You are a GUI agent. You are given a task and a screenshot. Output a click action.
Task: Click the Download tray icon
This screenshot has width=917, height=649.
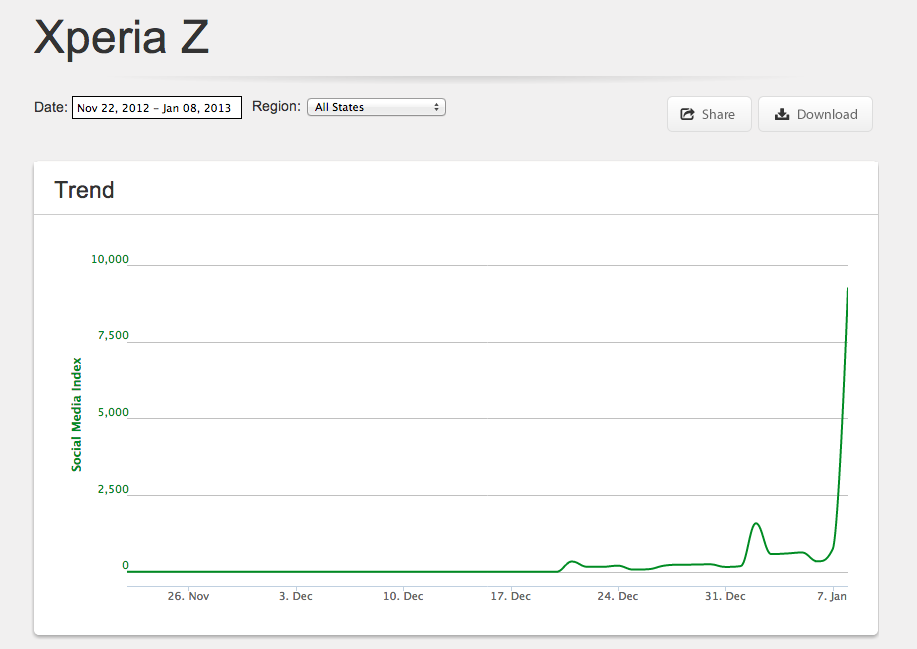782,114
